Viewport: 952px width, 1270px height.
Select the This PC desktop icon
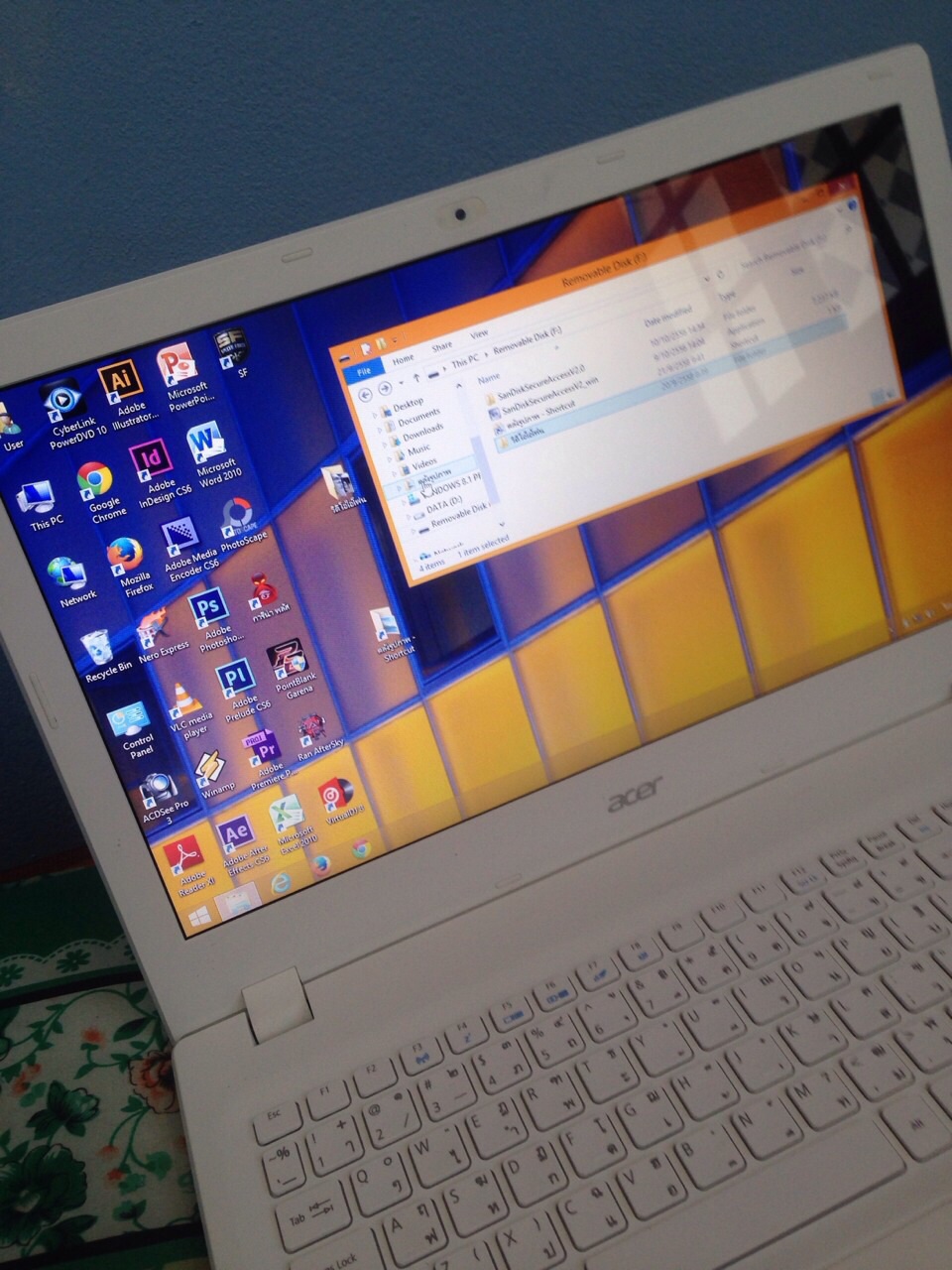[x=40, y=504]
